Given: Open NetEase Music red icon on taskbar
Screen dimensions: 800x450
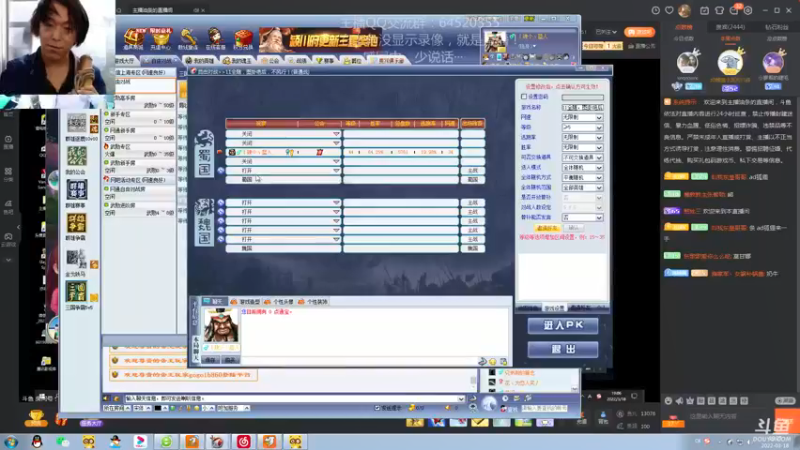Looking at the screenshot, I should pyautogui.click(x=243, y=441).
